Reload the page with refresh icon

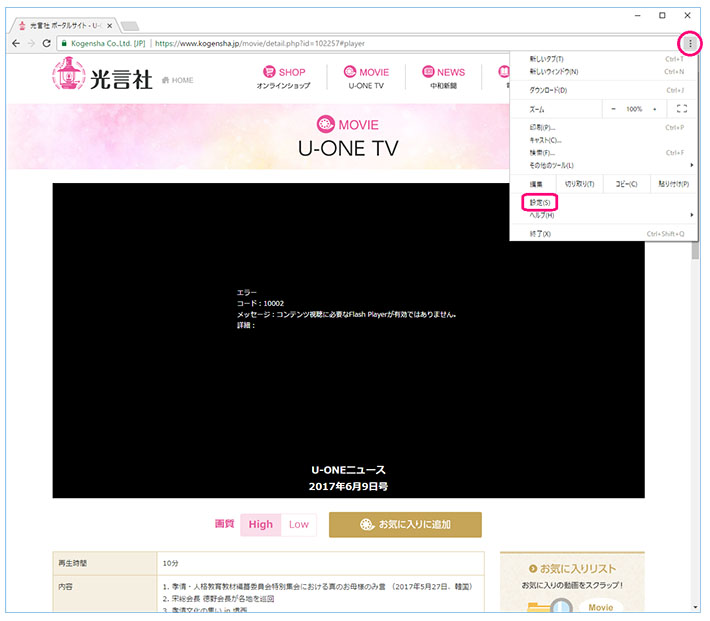(x=46, y=43)
